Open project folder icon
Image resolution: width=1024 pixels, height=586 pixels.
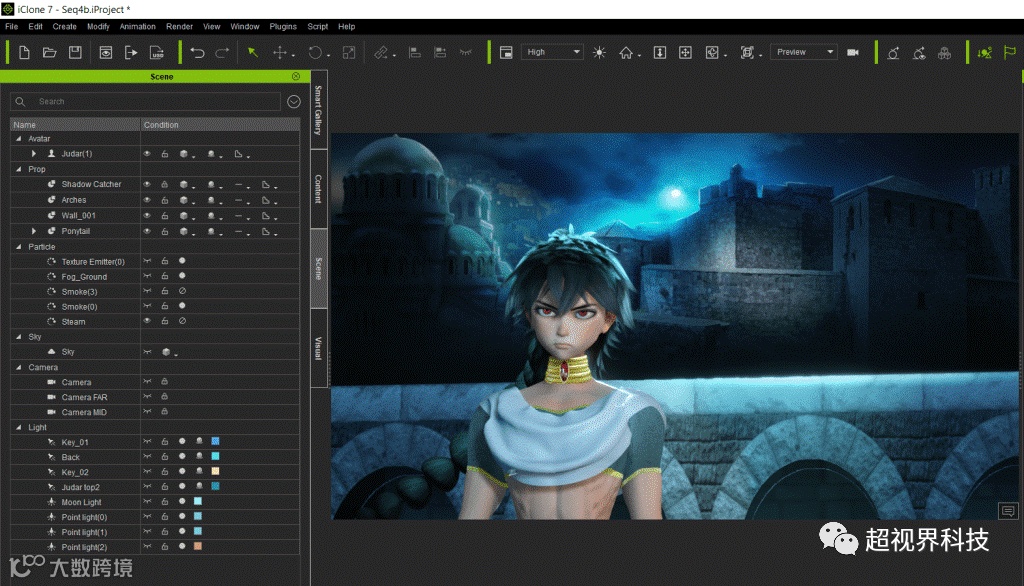pyautogui.click(x=50, y=53)
